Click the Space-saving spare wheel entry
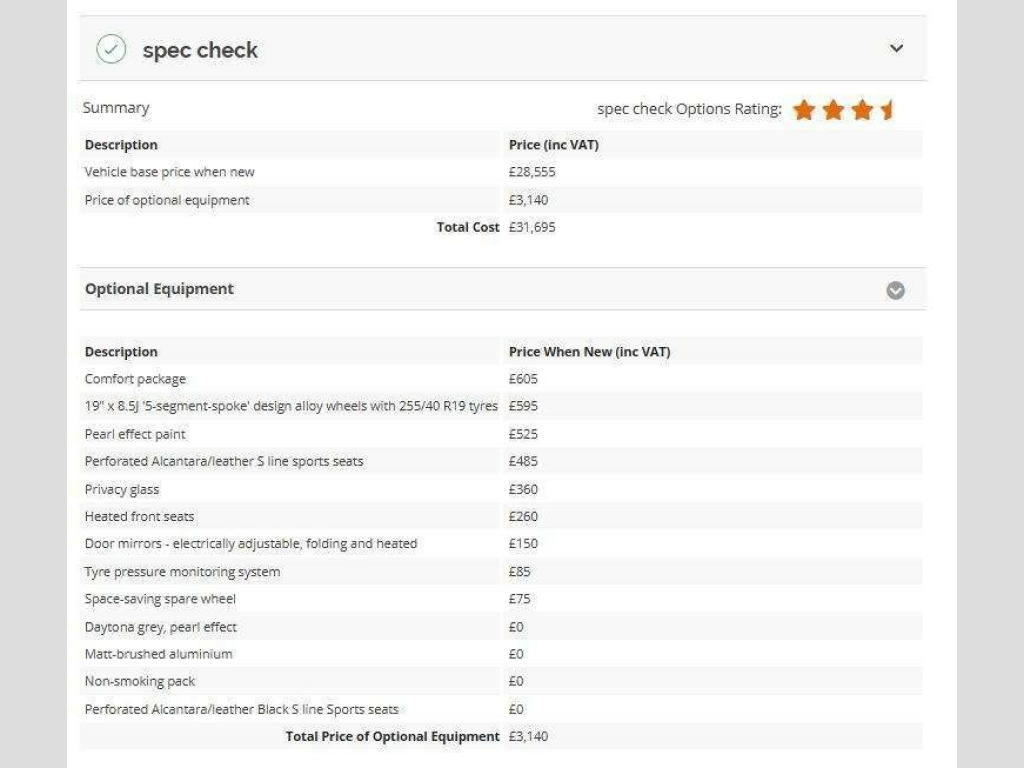The width and height of the screenshot is (1024, 768). 160,599
